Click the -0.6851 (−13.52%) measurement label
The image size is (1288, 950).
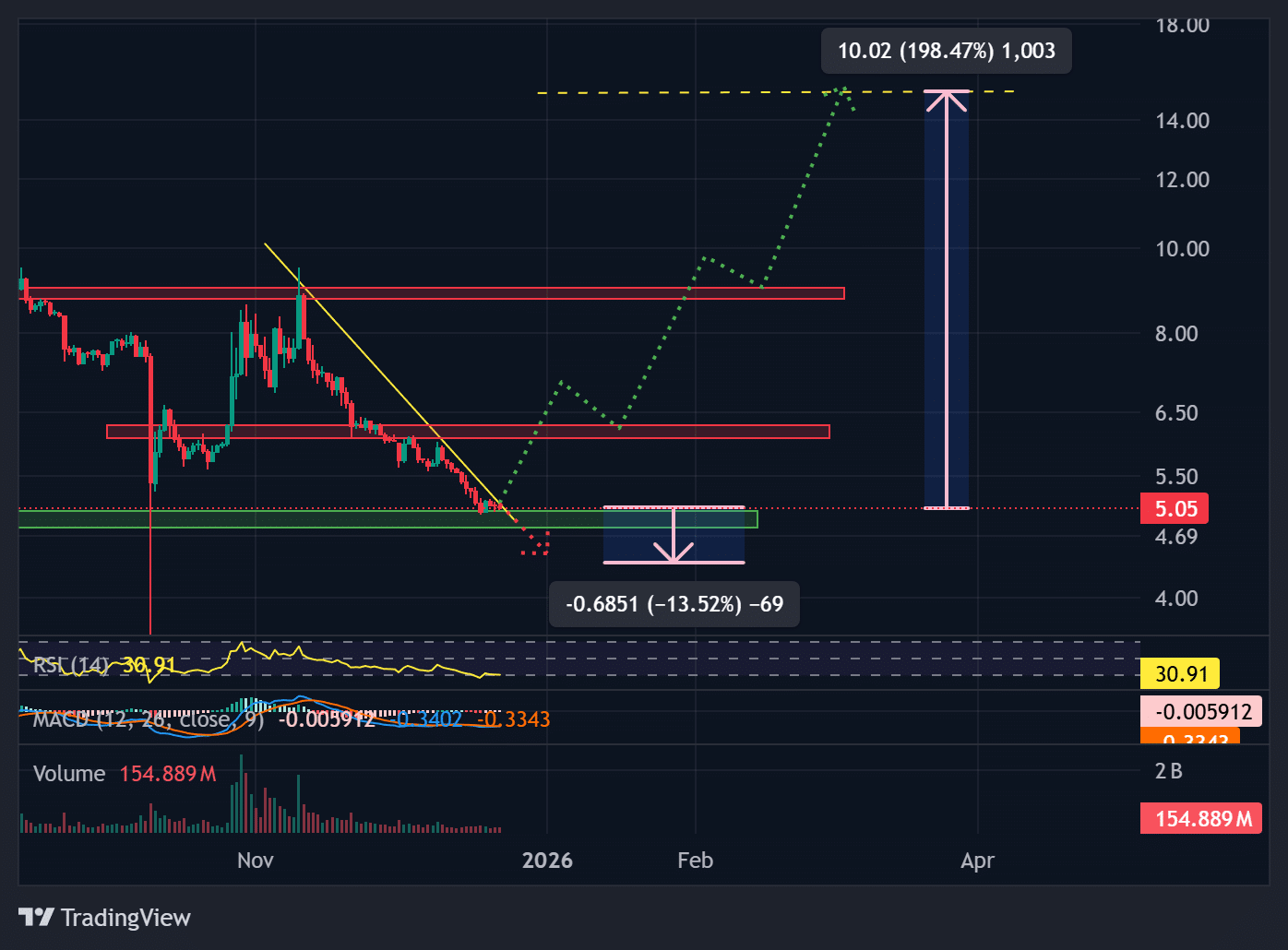(674, 604)
